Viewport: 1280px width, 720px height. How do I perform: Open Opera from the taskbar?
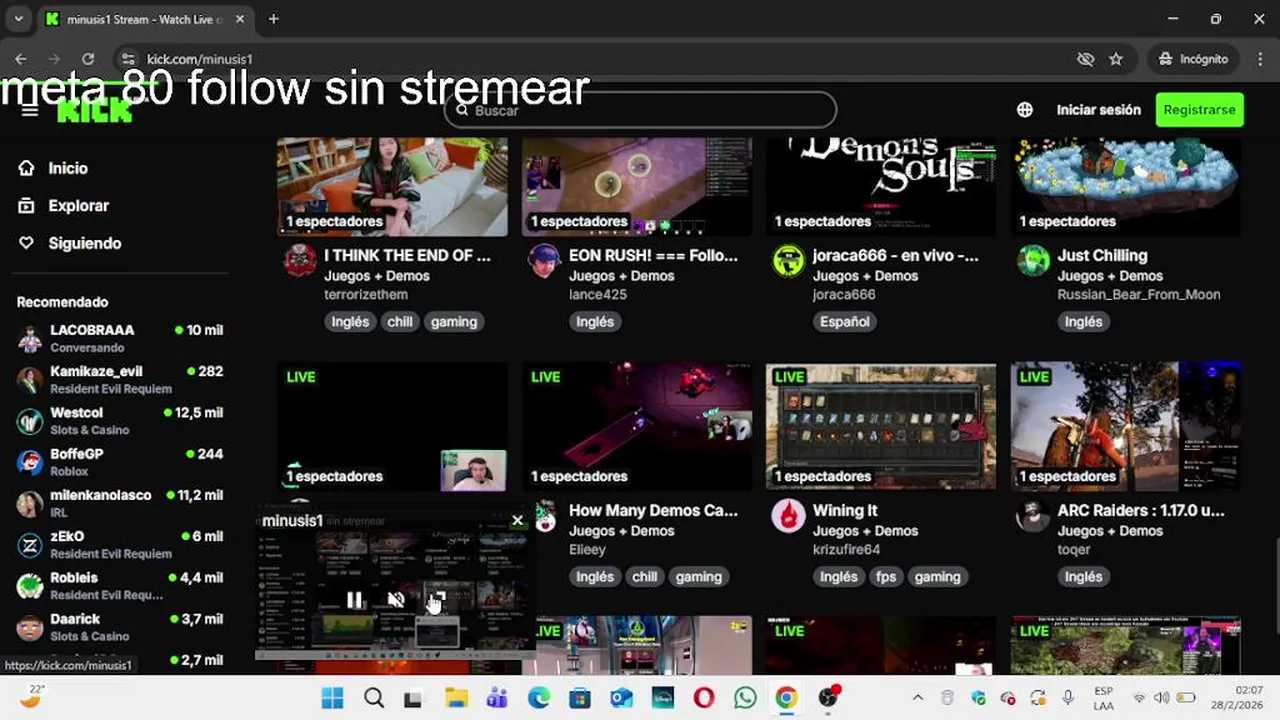704,698
